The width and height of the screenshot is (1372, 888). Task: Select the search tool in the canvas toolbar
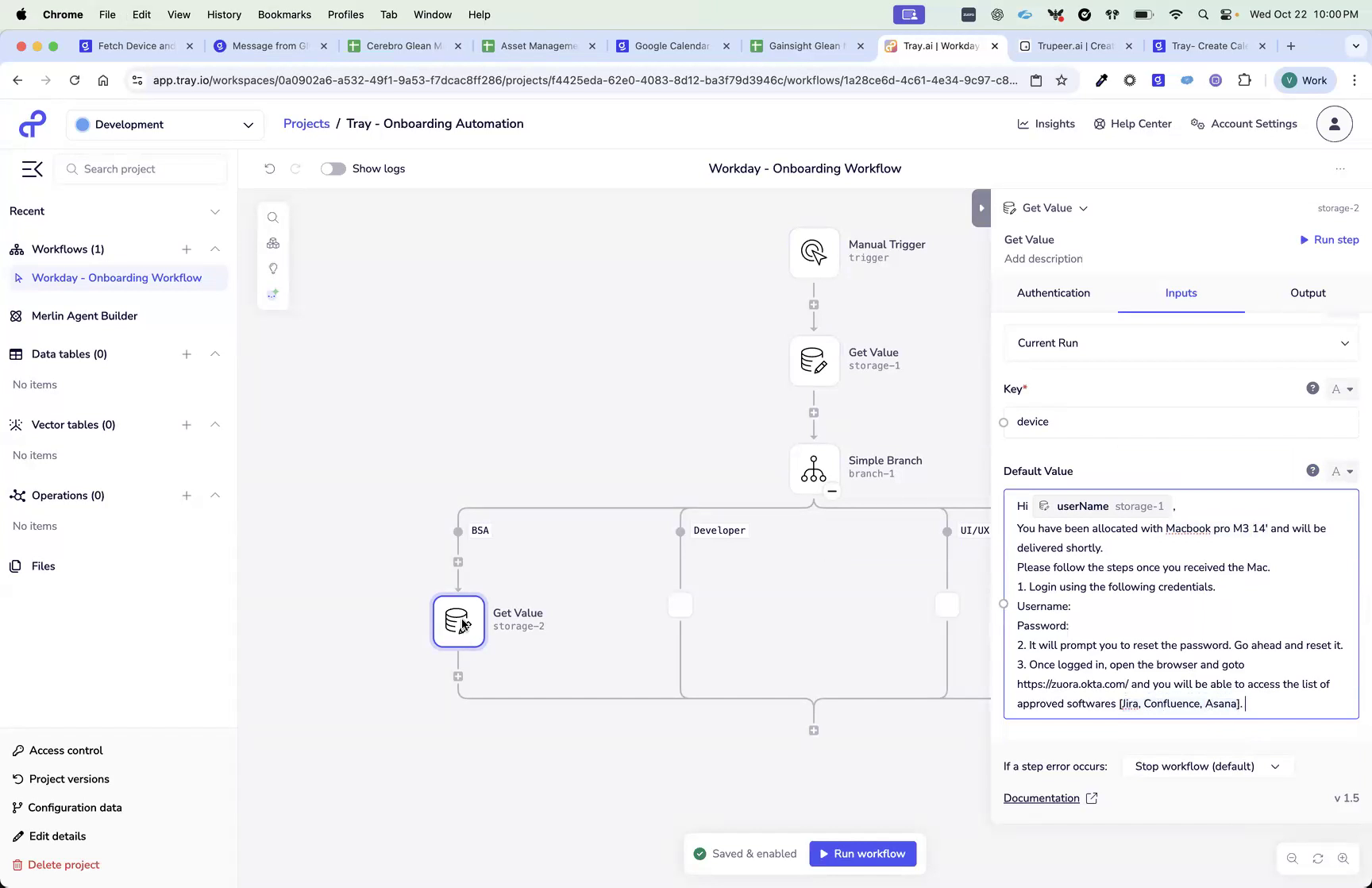point(273,218)
